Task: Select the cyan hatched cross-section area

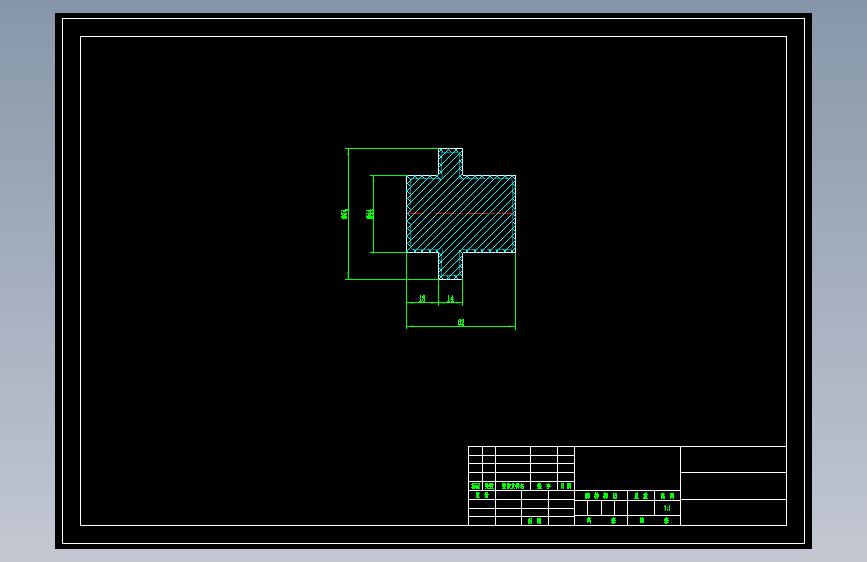Action: [x=461, y=214]
